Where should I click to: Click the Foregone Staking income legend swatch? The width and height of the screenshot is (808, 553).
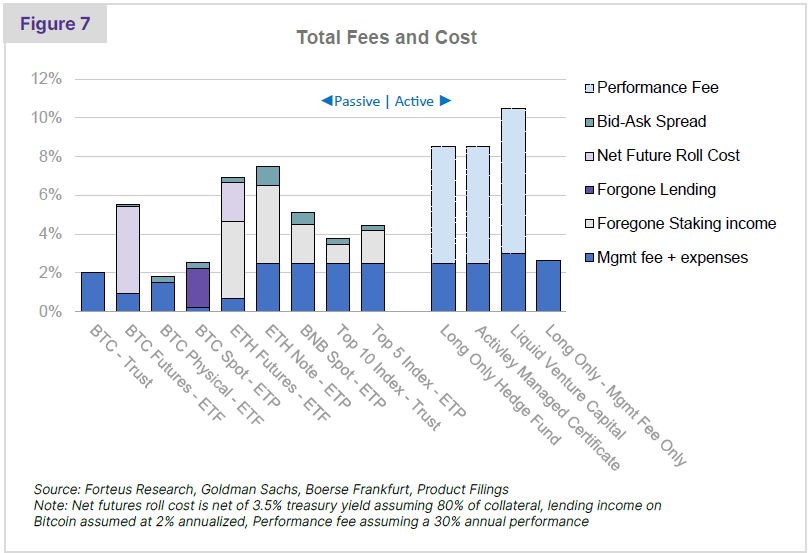[x=590, y=224]
